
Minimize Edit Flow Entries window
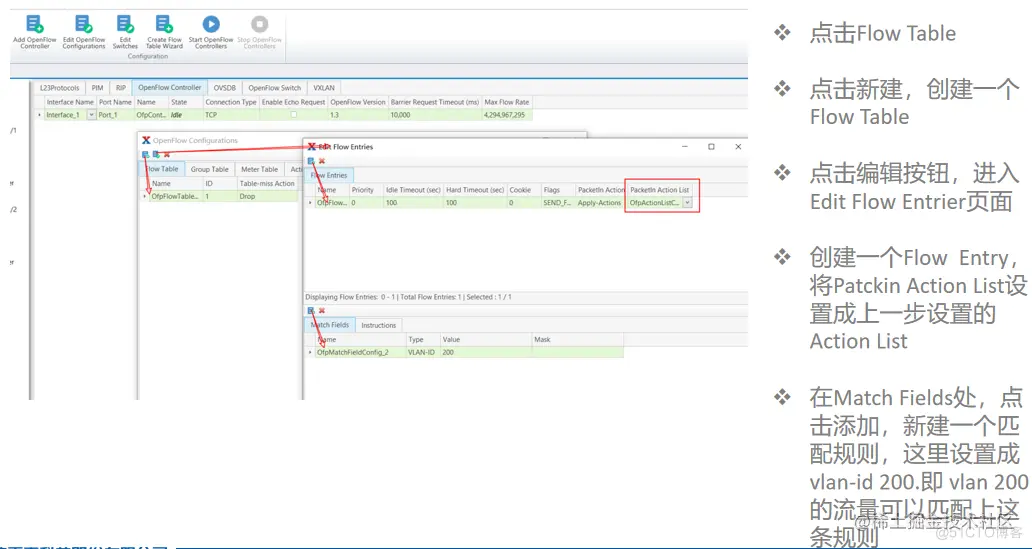click(x=684, y=147)
